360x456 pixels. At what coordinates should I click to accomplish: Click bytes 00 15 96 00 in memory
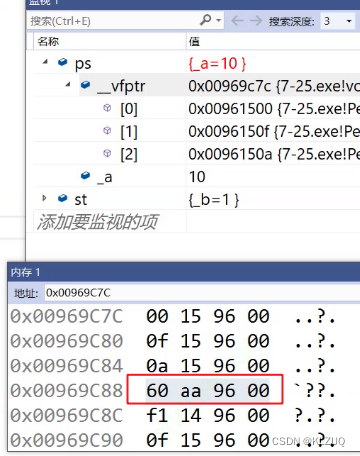coord(208,316)
